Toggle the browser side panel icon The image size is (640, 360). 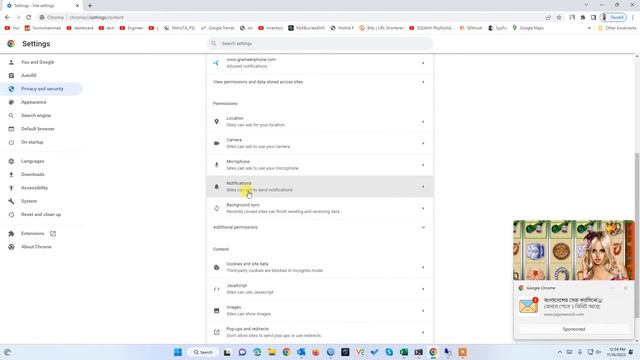tap(593, 17)
